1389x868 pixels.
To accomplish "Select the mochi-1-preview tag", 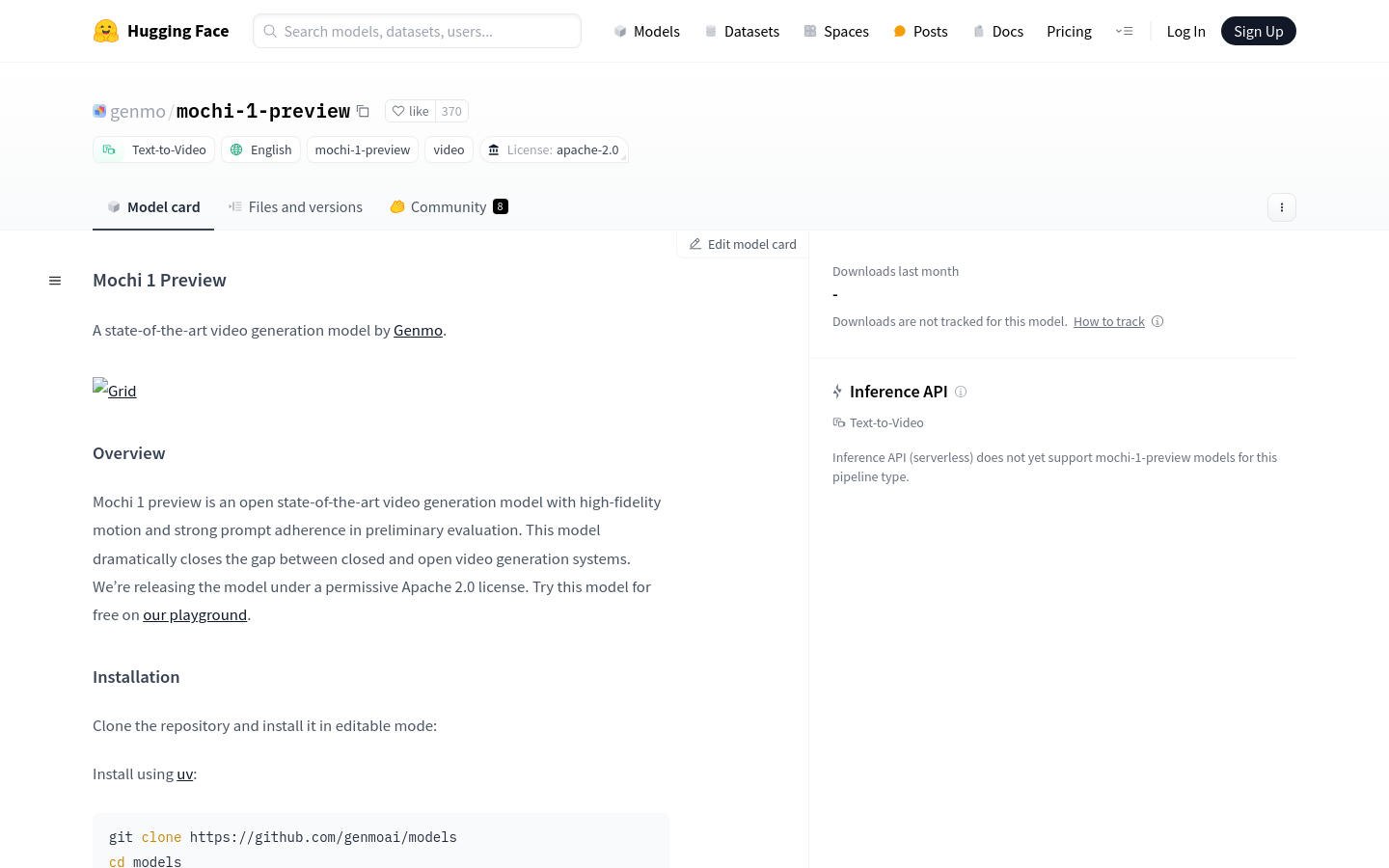I will (x=363, y=149).
